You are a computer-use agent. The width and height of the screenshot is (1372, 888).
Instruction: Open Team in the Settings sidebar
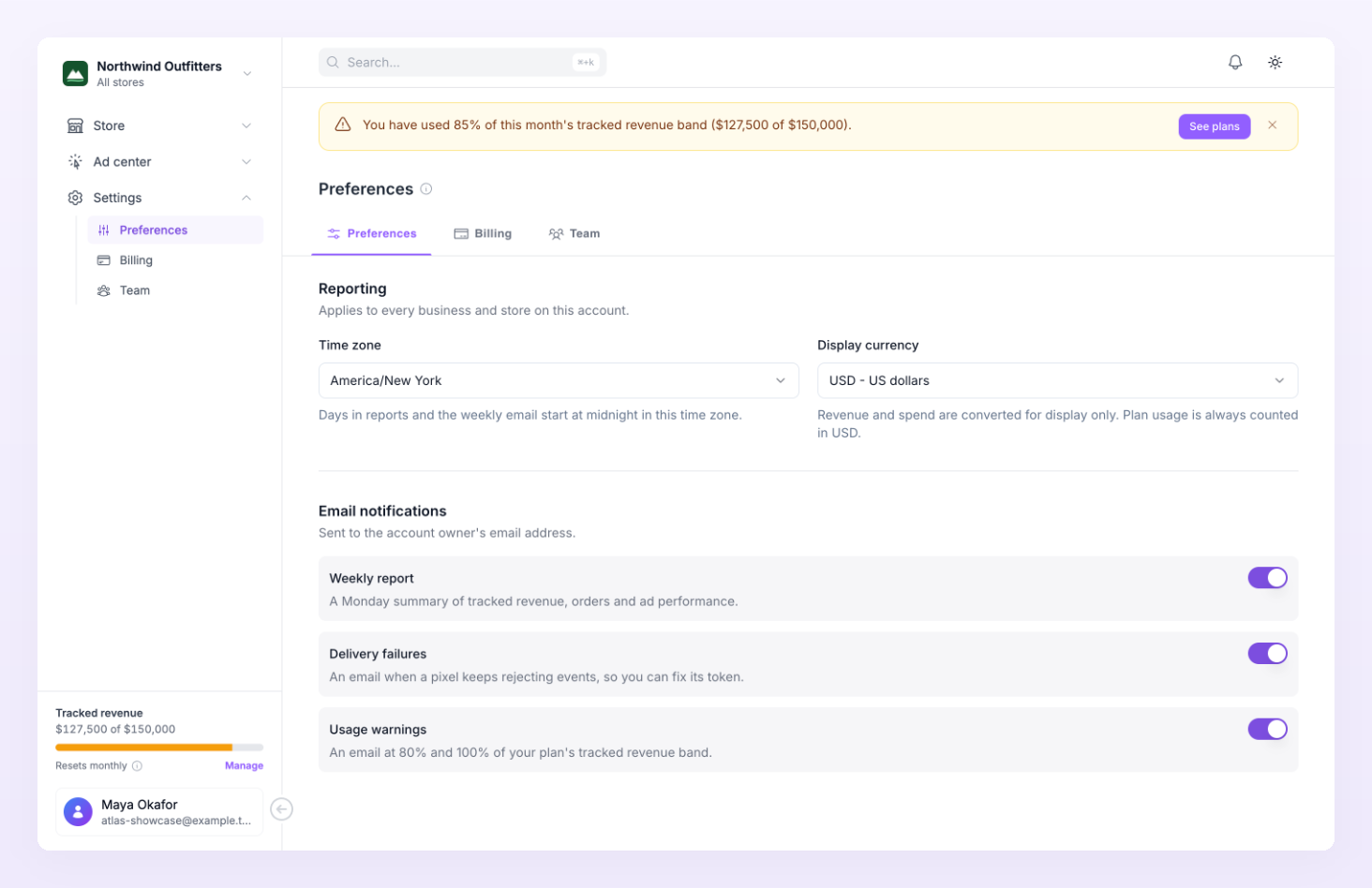(175, 290)
